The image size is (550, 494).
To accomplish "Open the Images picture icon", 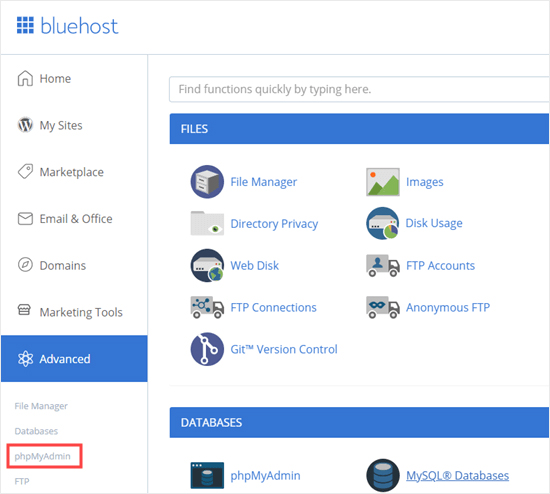I will click(383, 182).
